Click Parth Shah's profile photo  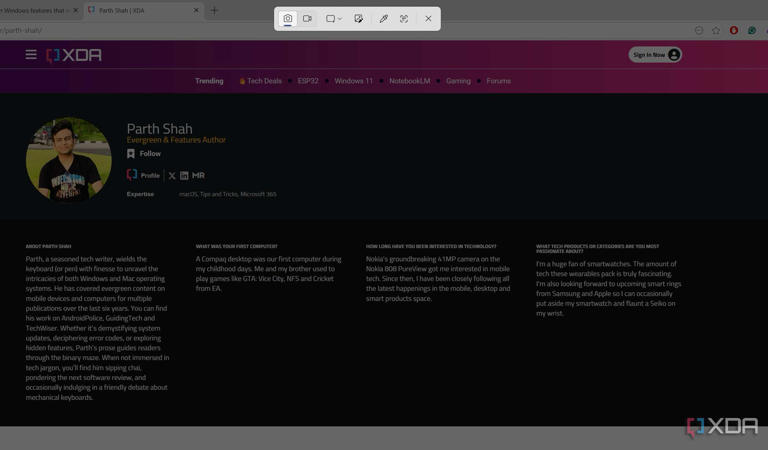click(x=69, y=159)
